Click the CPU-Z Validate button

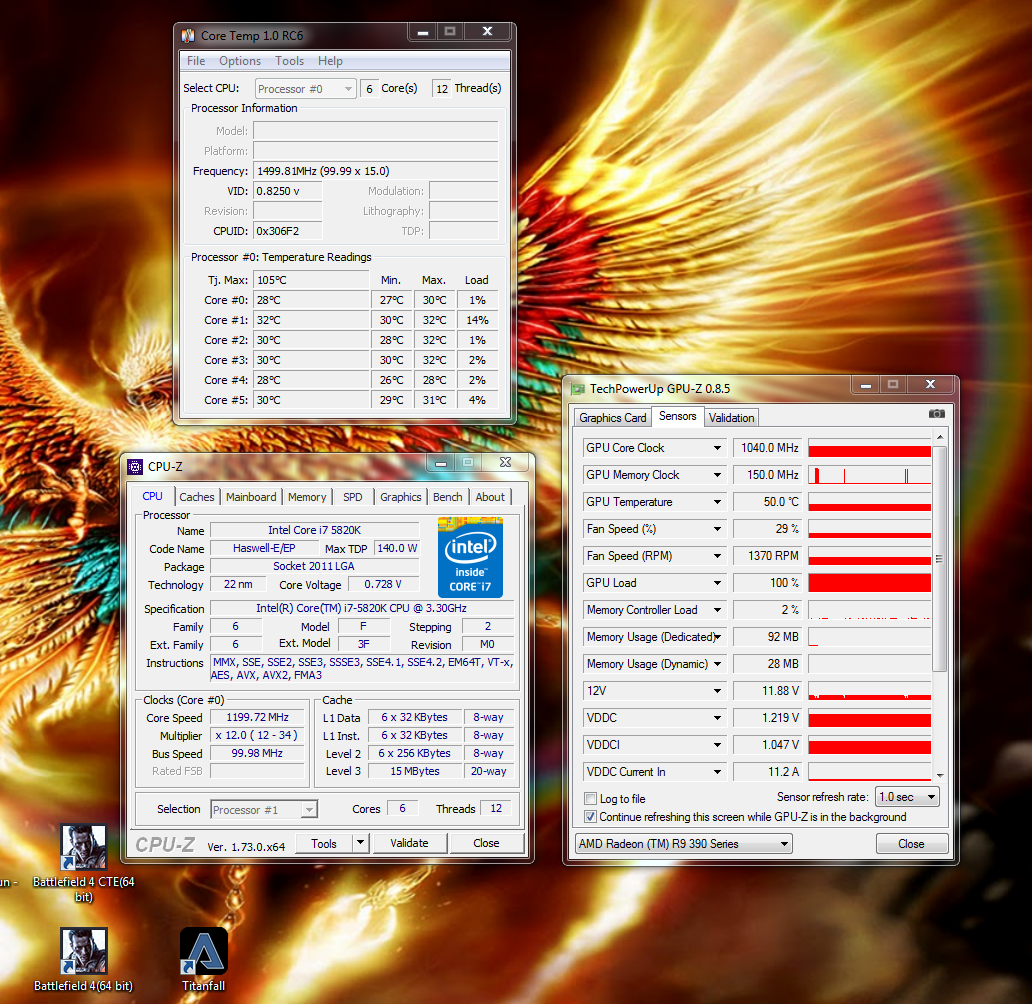409,843
